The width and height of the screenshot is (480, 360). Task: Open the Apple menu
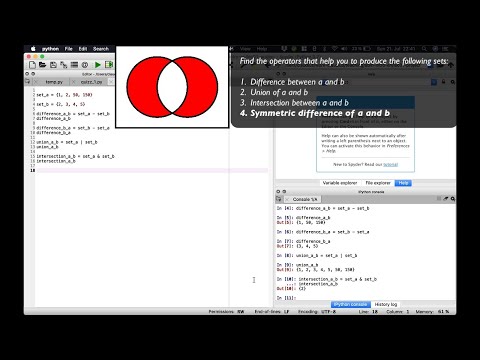33,49
